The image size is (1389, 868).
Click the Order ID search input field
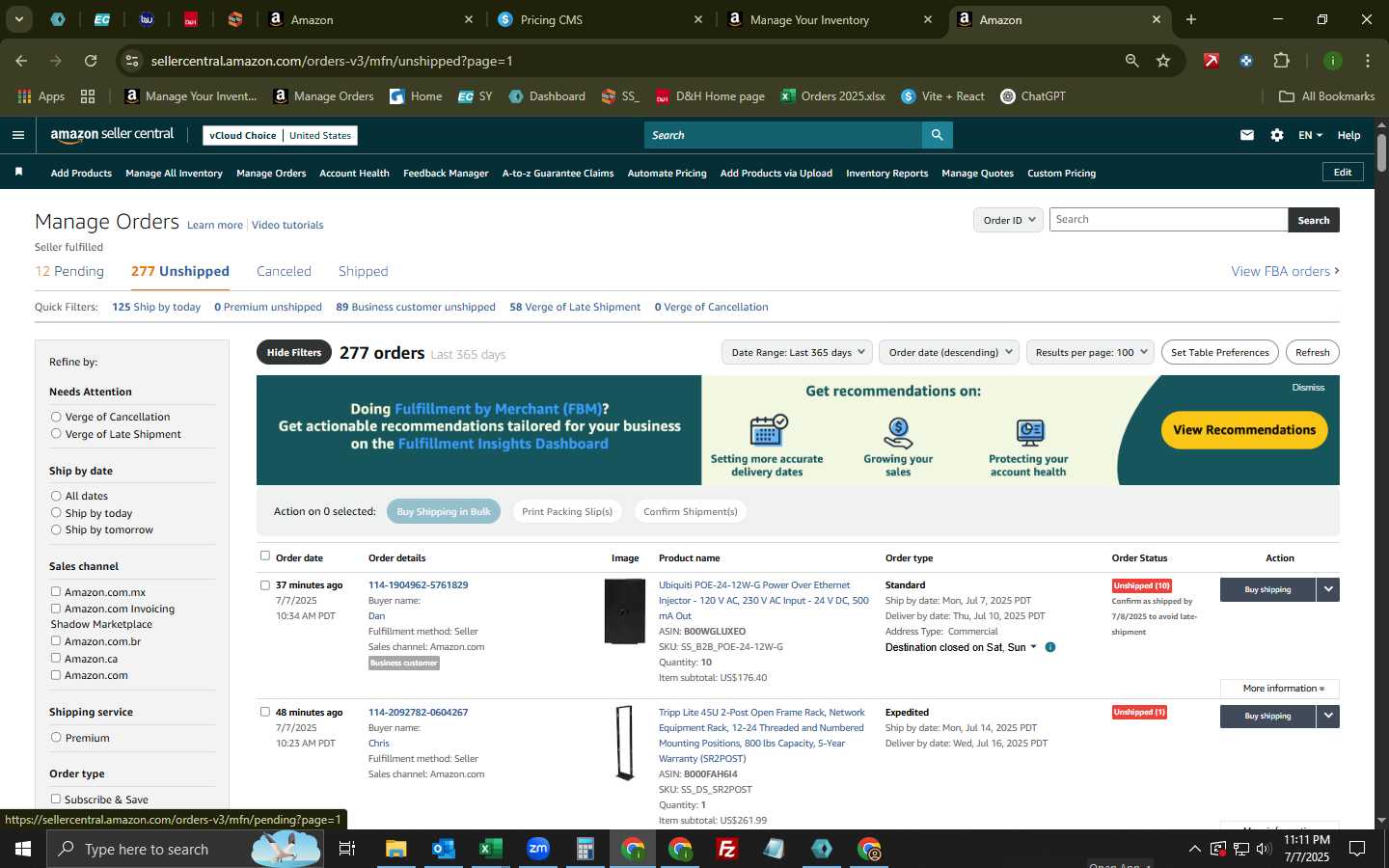(1168, 220)
